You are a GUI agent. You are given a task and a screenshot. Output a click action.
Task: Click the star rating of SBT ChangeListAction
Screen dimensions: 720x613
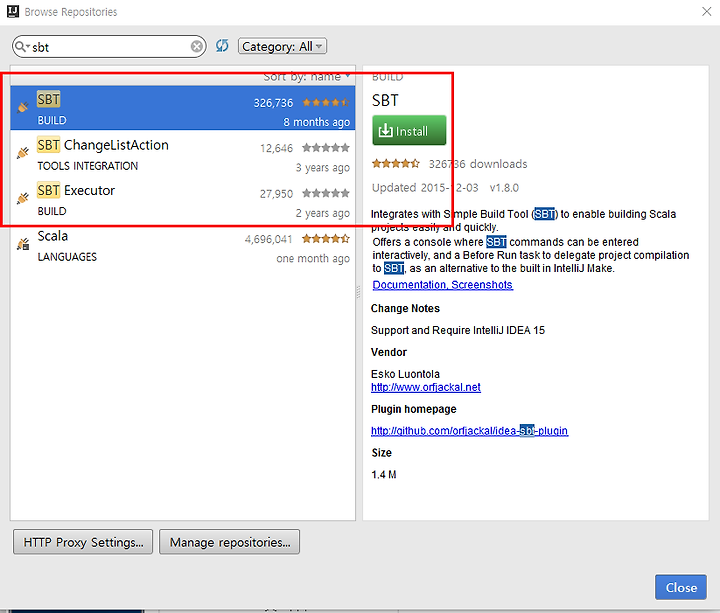326,147
